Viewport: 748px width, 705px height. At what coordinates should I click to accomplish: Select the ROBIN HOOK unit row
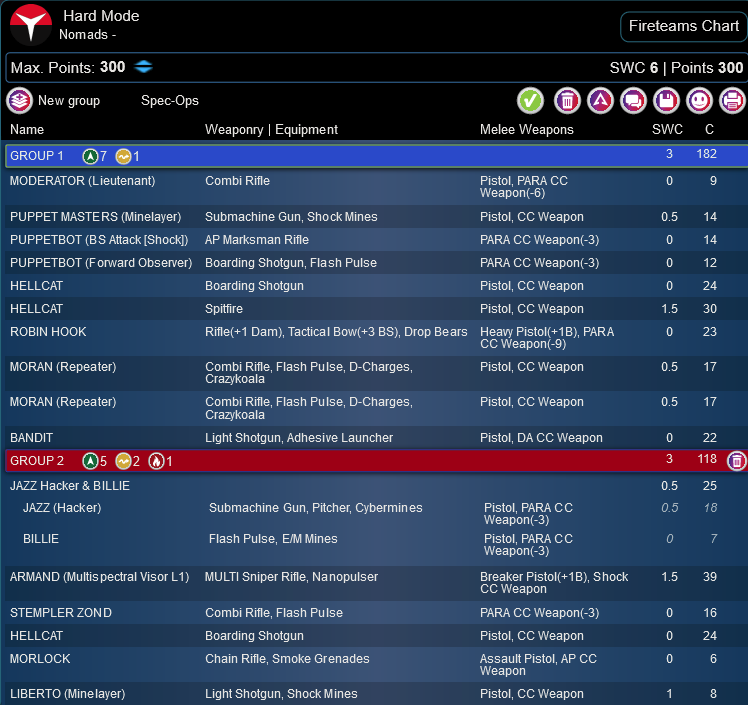pyautogui.click(x=376, y=338)
